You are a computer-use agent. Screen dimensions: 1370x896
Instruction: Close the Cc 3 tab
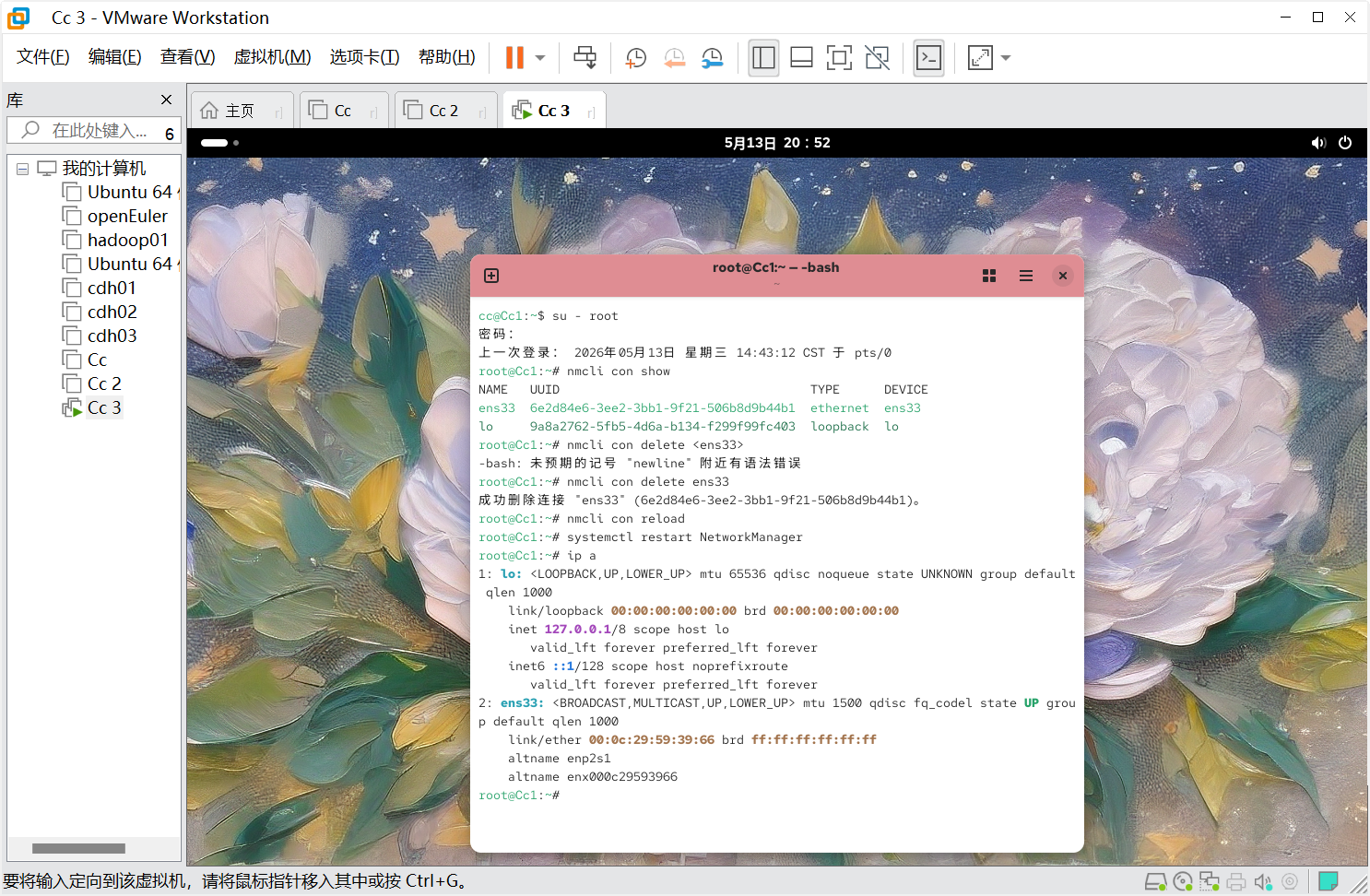point(591,112)
